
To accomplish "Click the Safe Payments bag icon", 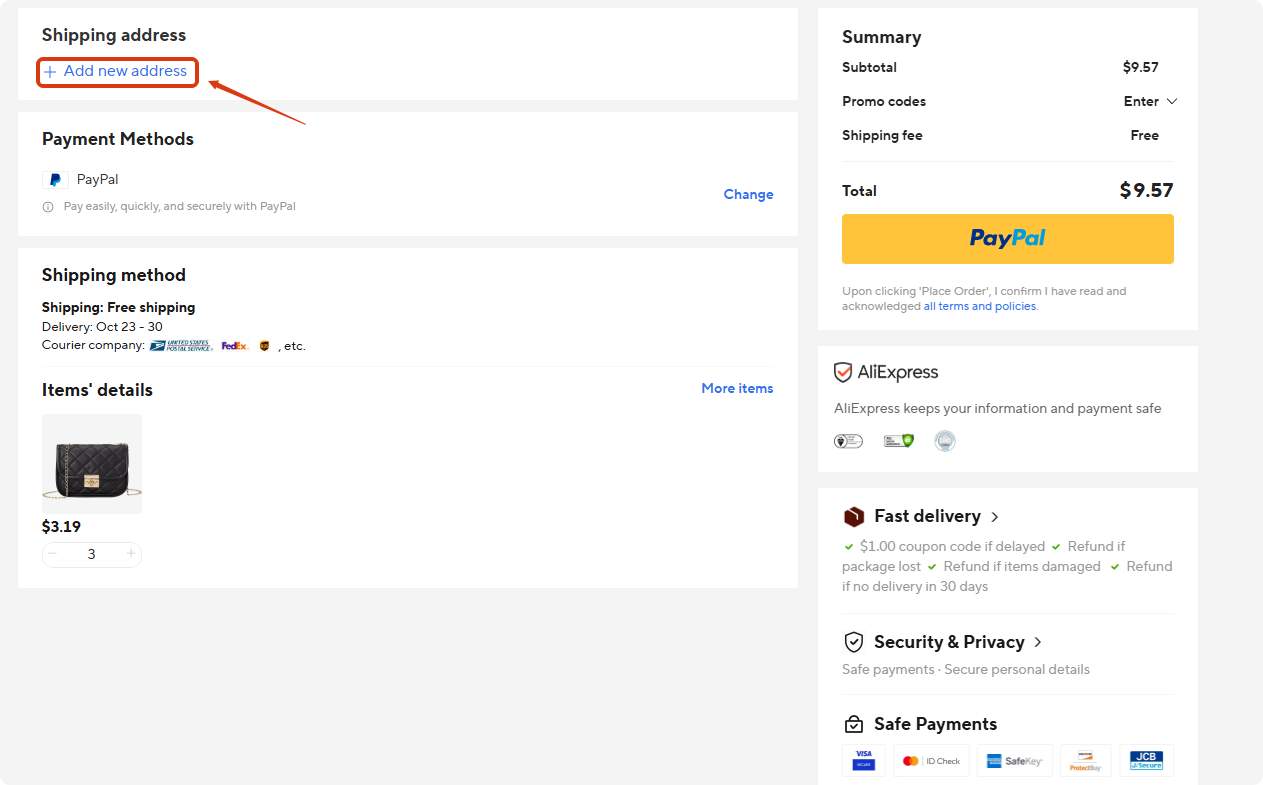I will 854,724.
